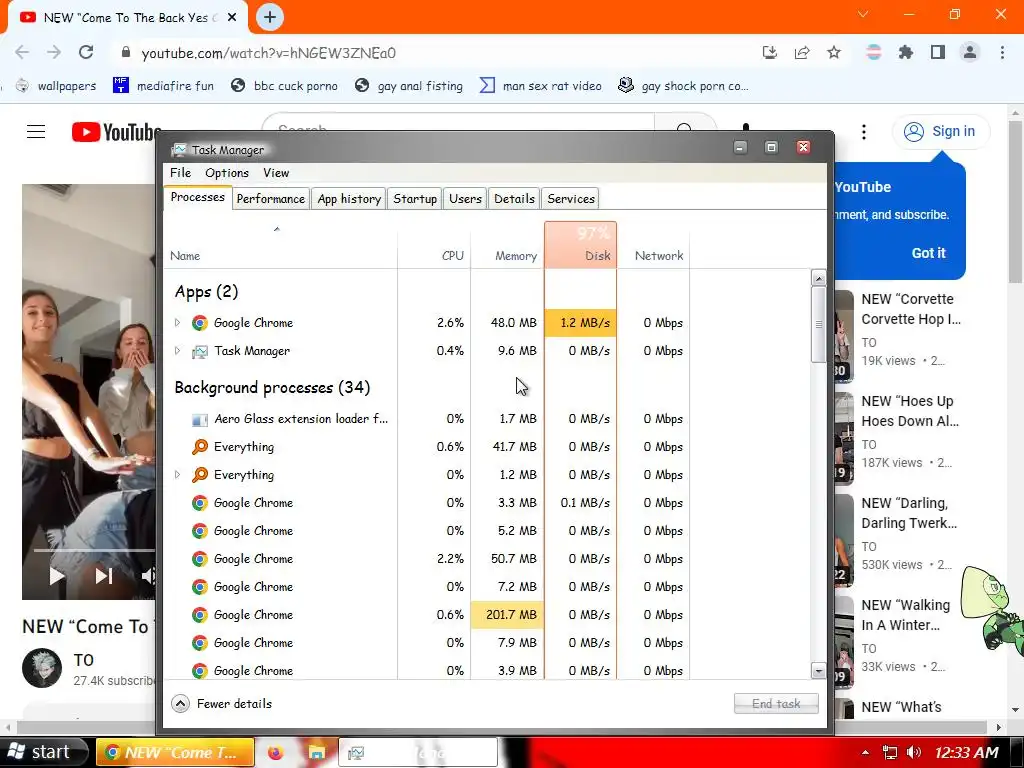Click the Task Manager taskbar button
The width and height of the screenshot is (1024, 768).
tap(418, 752)
